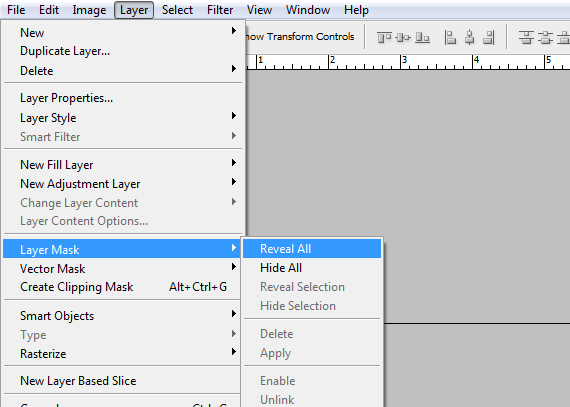Toggle the Show Transform Controls option label
This screenshot has height=407, width=570.
click(300, 37)
